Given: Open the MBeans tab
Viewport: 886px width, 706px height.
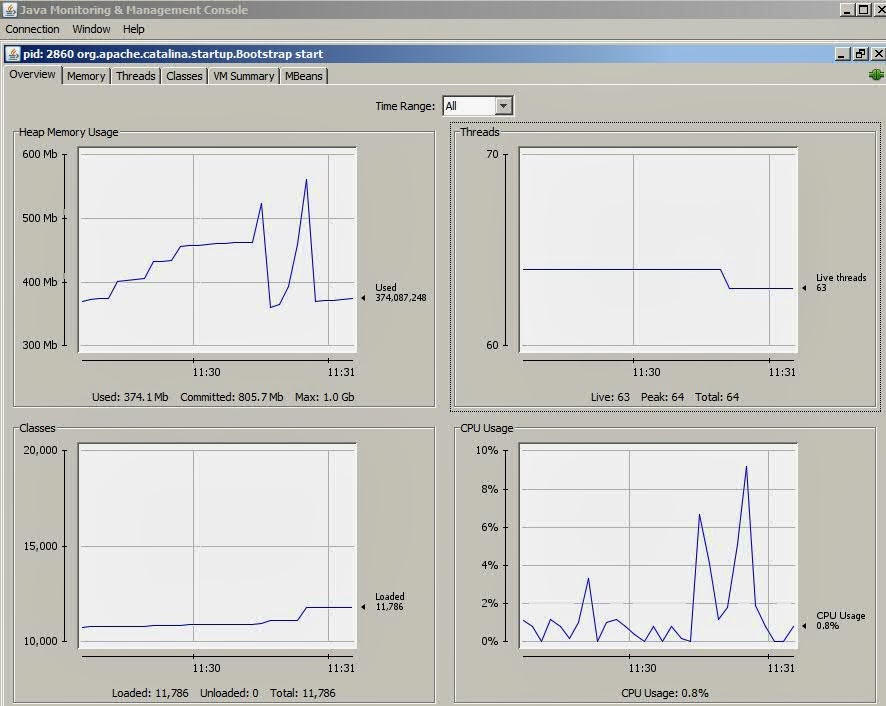Looking at the screenshot, I should click(303, 76).
